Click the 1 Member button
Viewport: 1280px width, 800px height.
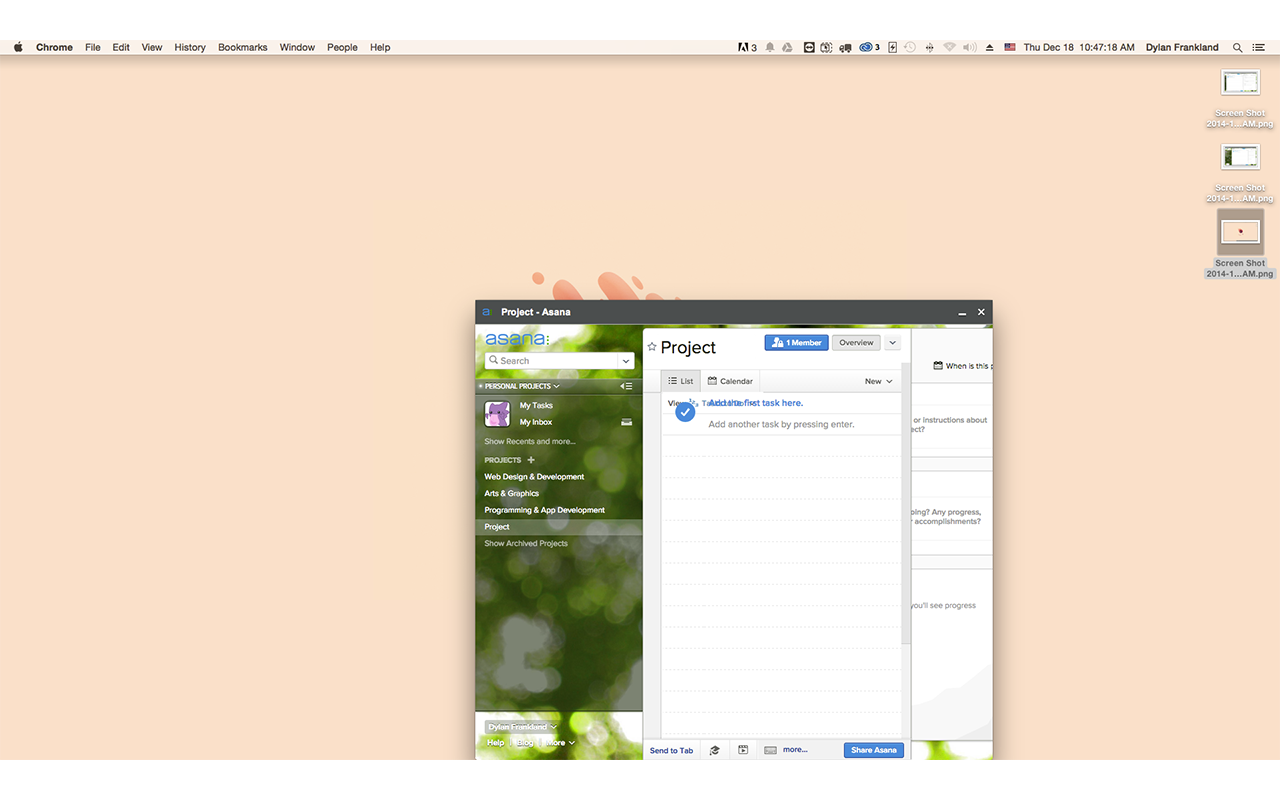click(796, 343)
